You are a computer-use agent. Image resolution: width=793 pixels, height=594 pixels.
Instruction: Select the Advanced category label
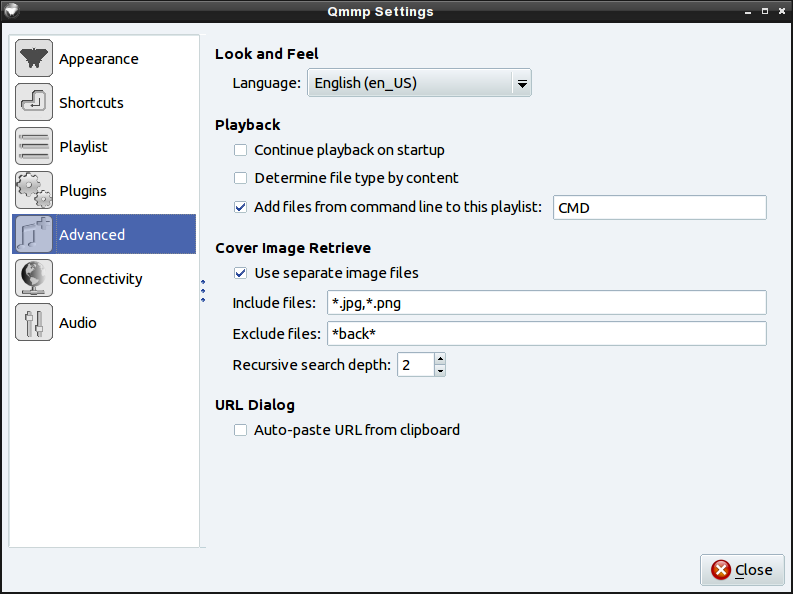(92, 235)
